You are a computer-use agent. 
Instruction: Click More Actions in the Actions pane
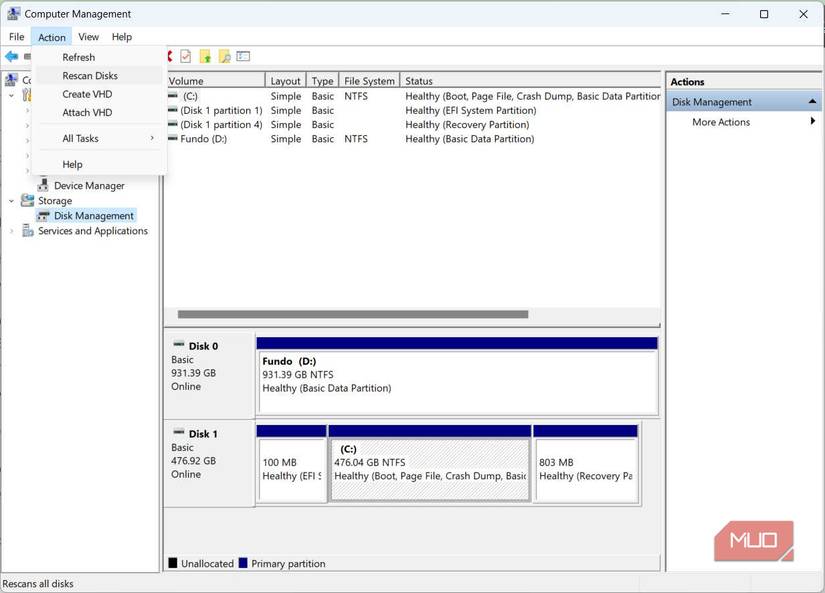pyautogui.click(x=721, y=122)
